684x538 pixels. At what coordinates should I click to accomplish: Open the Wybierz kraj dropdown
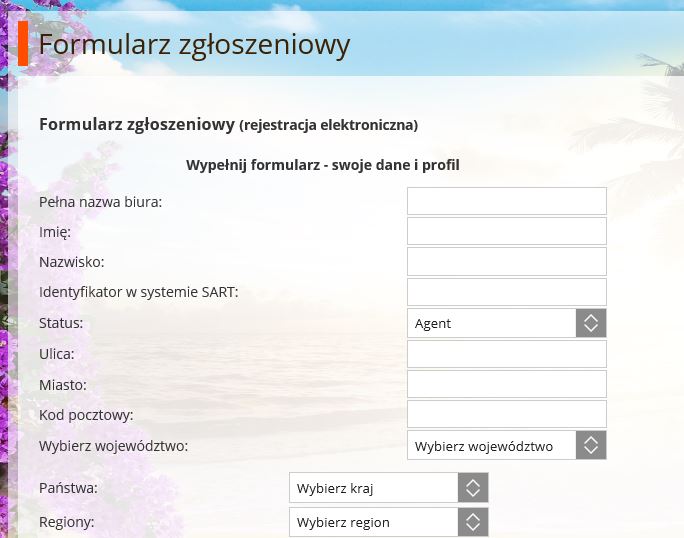tap(388, 487)
